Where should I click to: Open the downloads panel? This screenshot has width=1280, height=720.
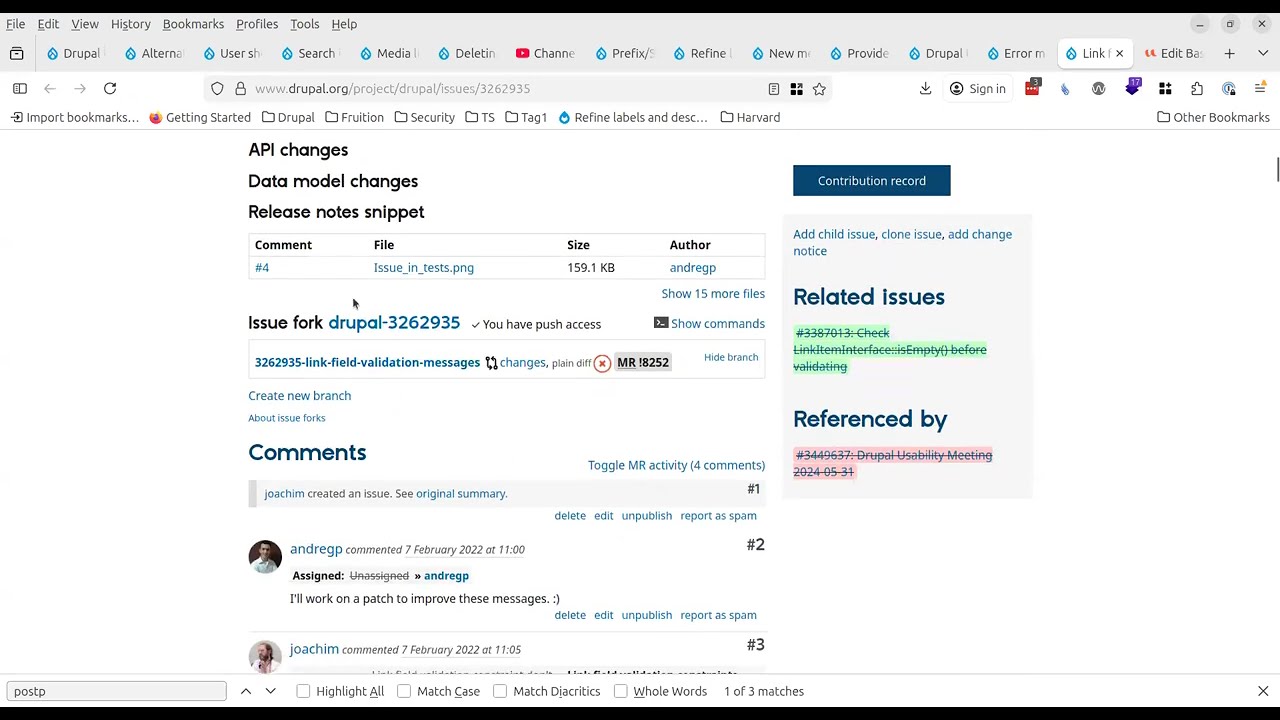[x=925, y=89]
